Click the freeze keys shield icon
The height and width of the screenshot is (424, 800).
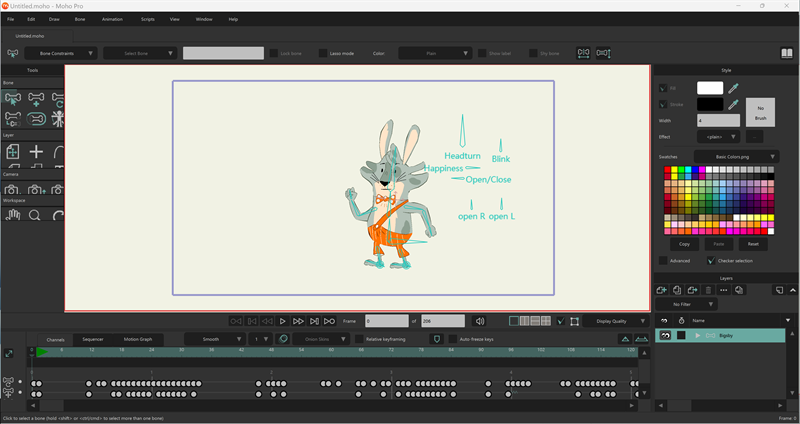[436, 339]
